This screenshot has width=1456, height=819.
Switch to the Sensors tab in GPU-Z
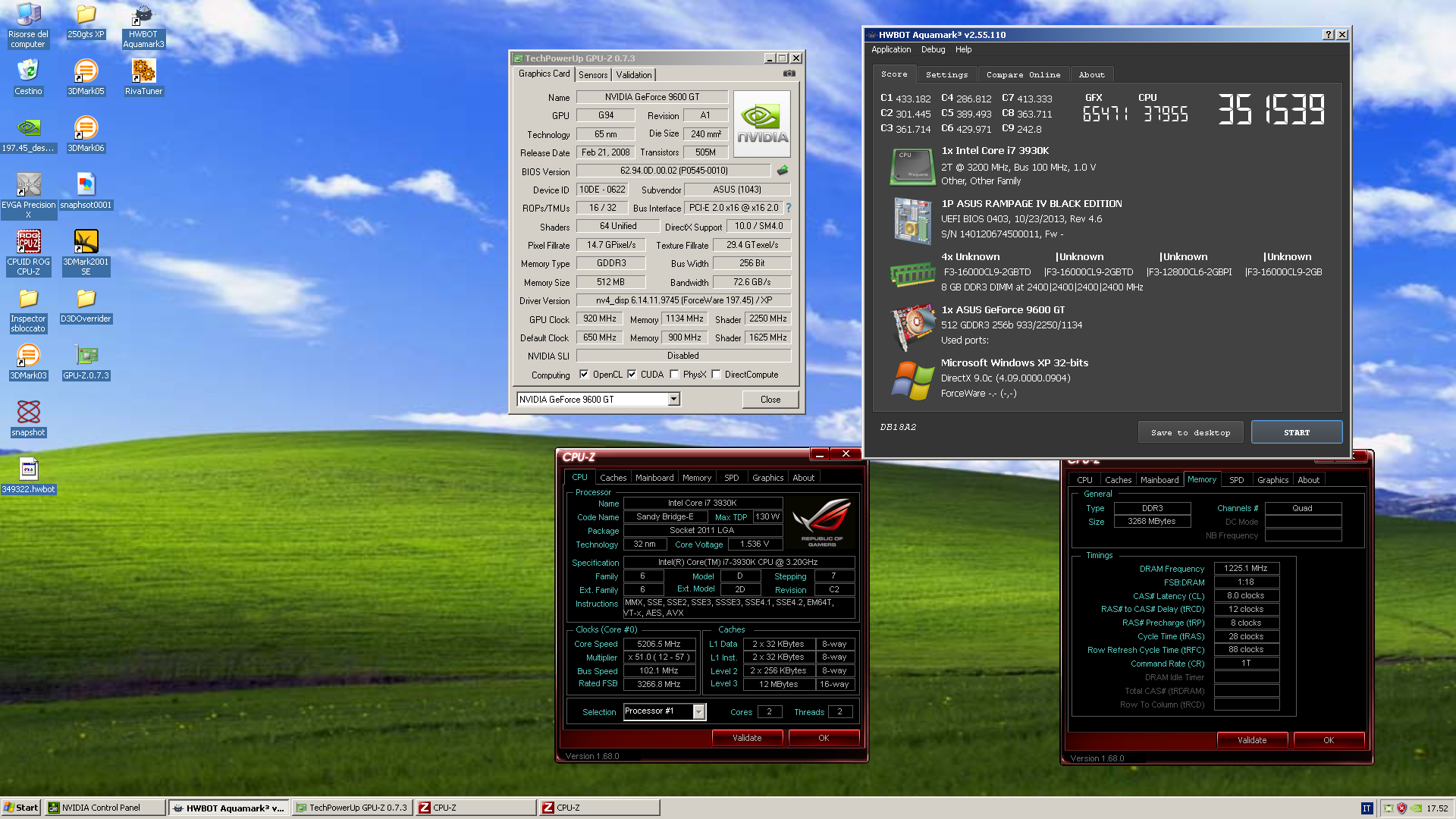coord(593,75)
